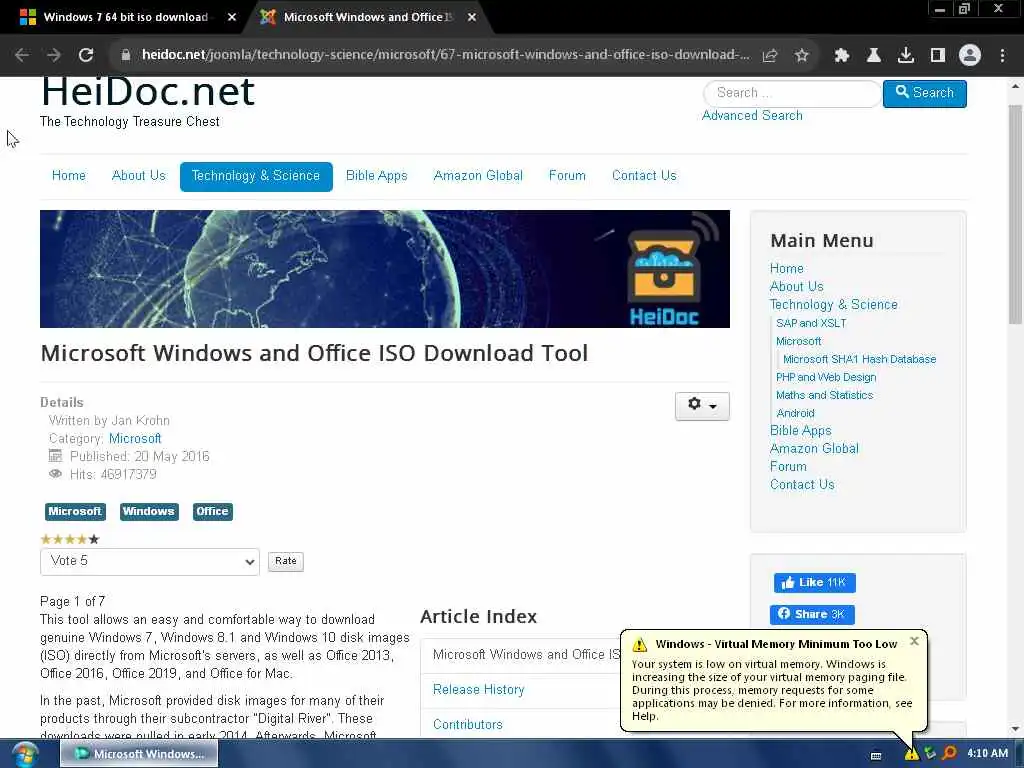Open the Chrome profile avatar

tap(970, 55)
